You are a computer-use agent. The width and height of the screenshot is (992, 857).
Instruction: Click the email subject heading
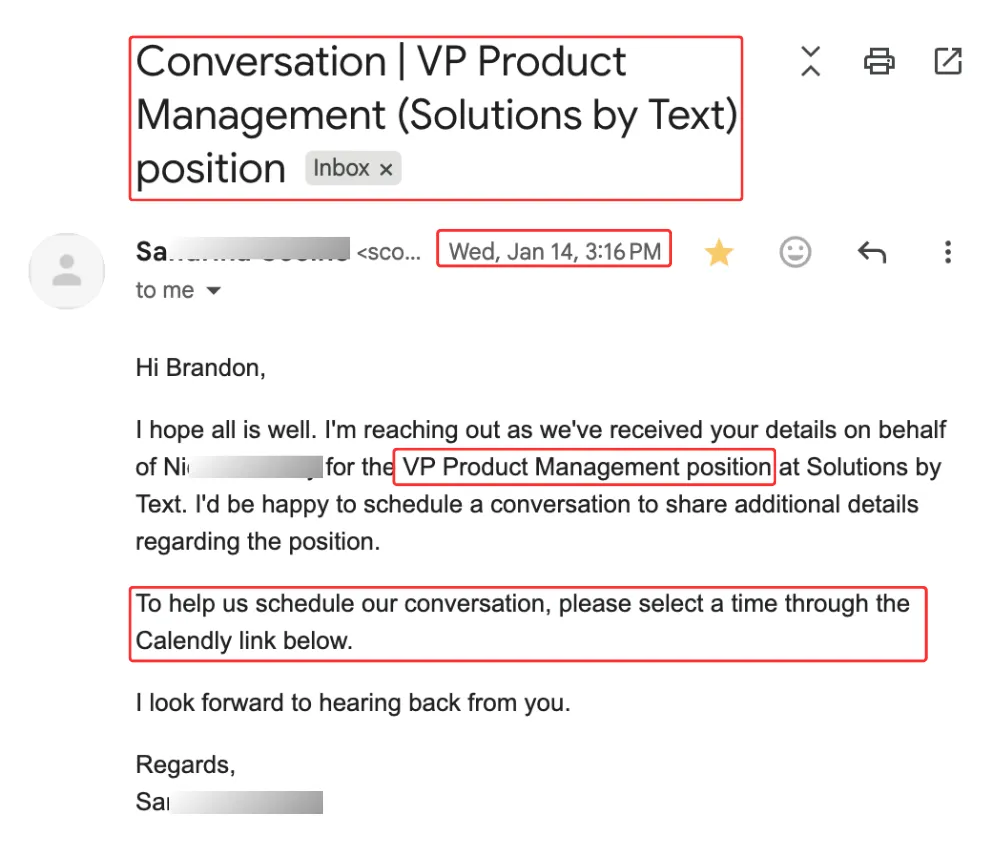click(435, 115)
